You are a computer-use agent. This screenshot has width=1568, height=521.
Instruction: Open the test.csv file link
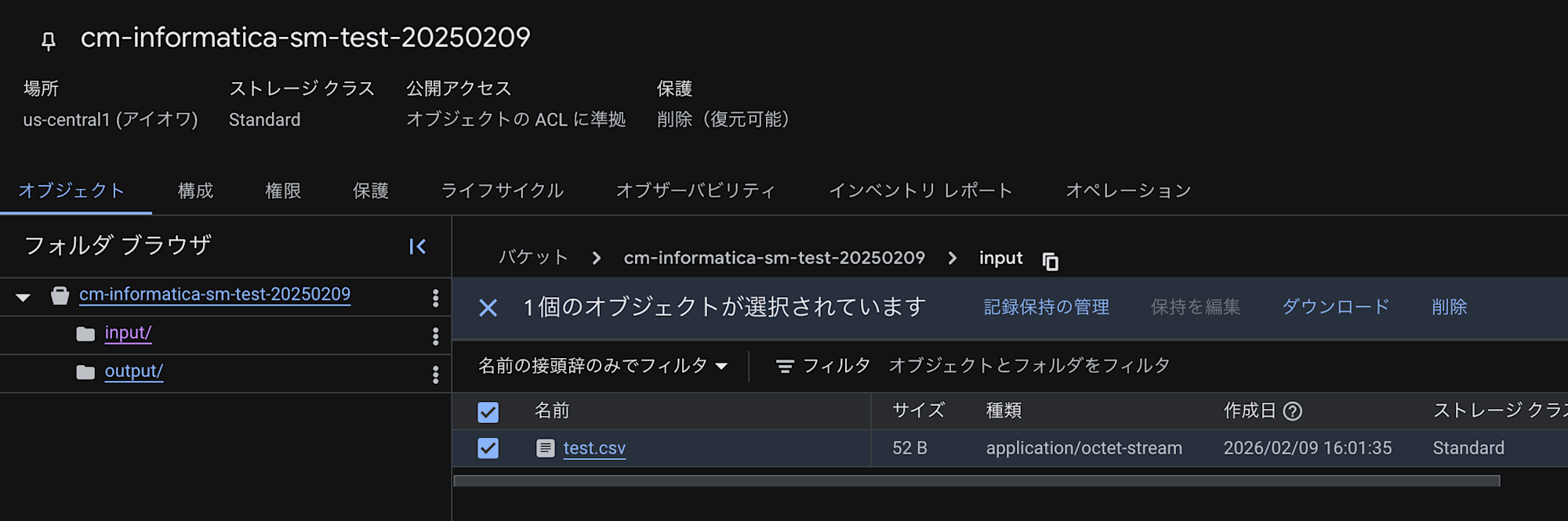pos(594,448)
